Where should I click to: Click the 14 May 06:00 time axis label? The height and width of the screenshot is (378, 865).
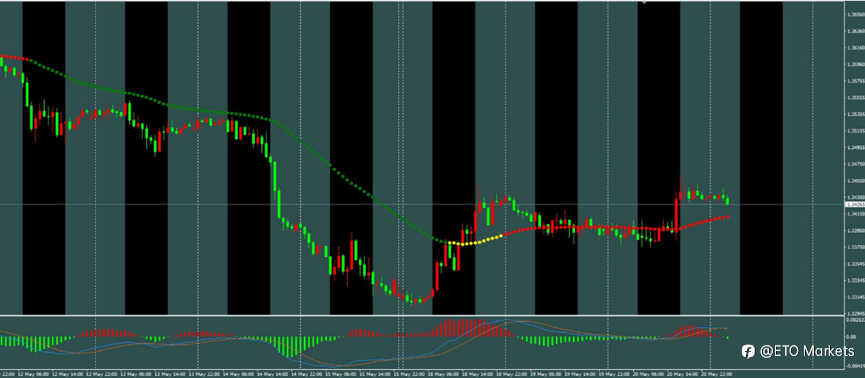(238, 374)
